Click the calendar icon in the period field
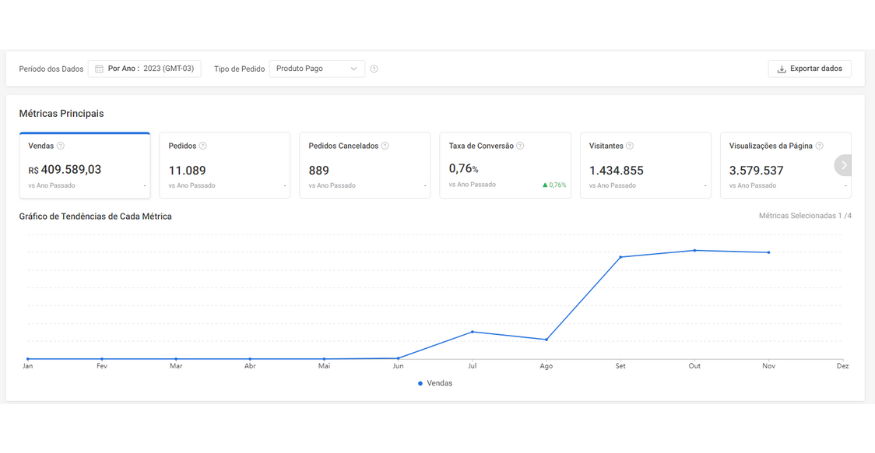This screenshot has height=453, width=875. (99, 69)
